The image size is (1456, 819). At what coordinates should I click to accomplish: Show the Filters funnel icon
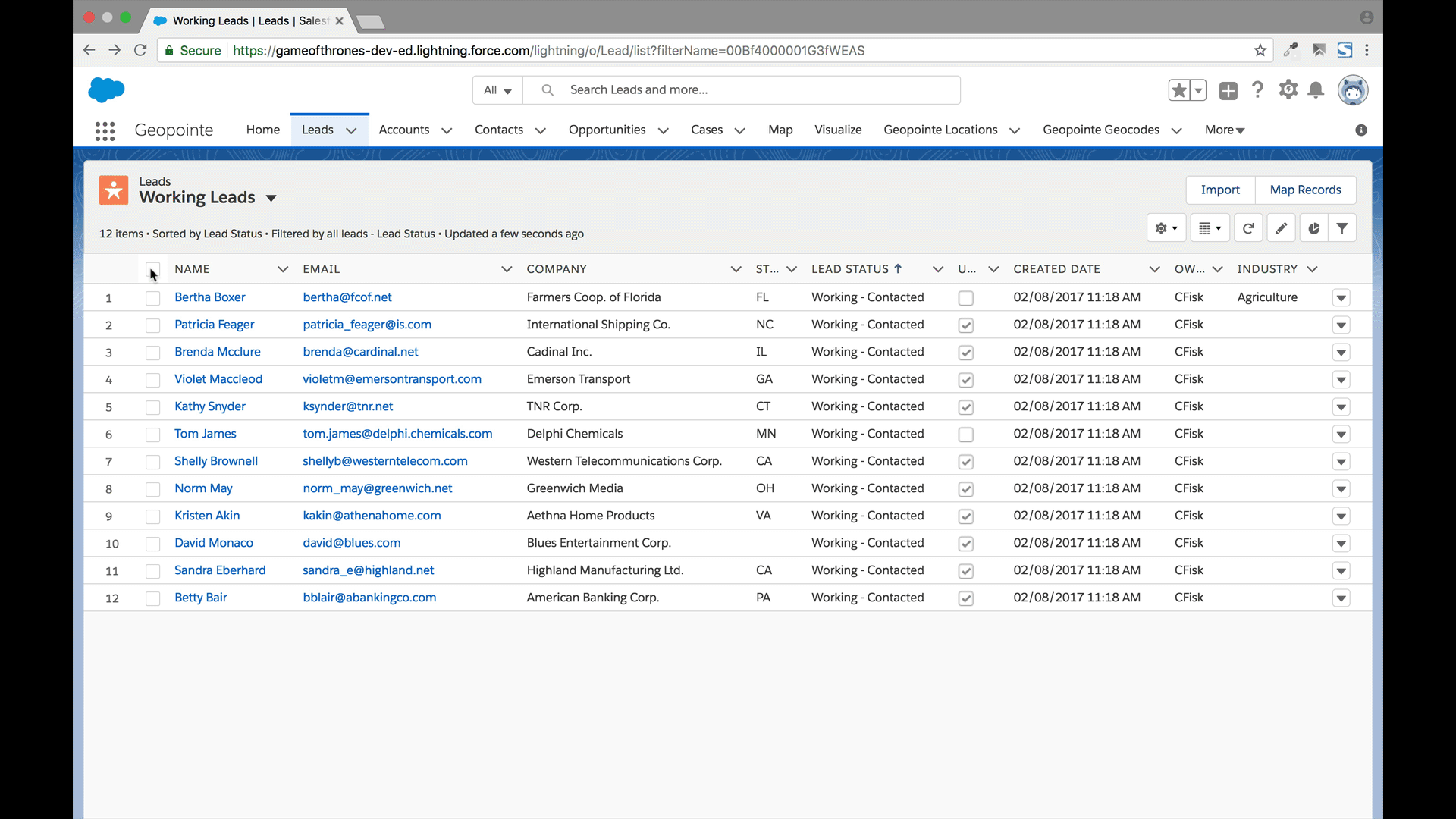(x=1342, y=228)
